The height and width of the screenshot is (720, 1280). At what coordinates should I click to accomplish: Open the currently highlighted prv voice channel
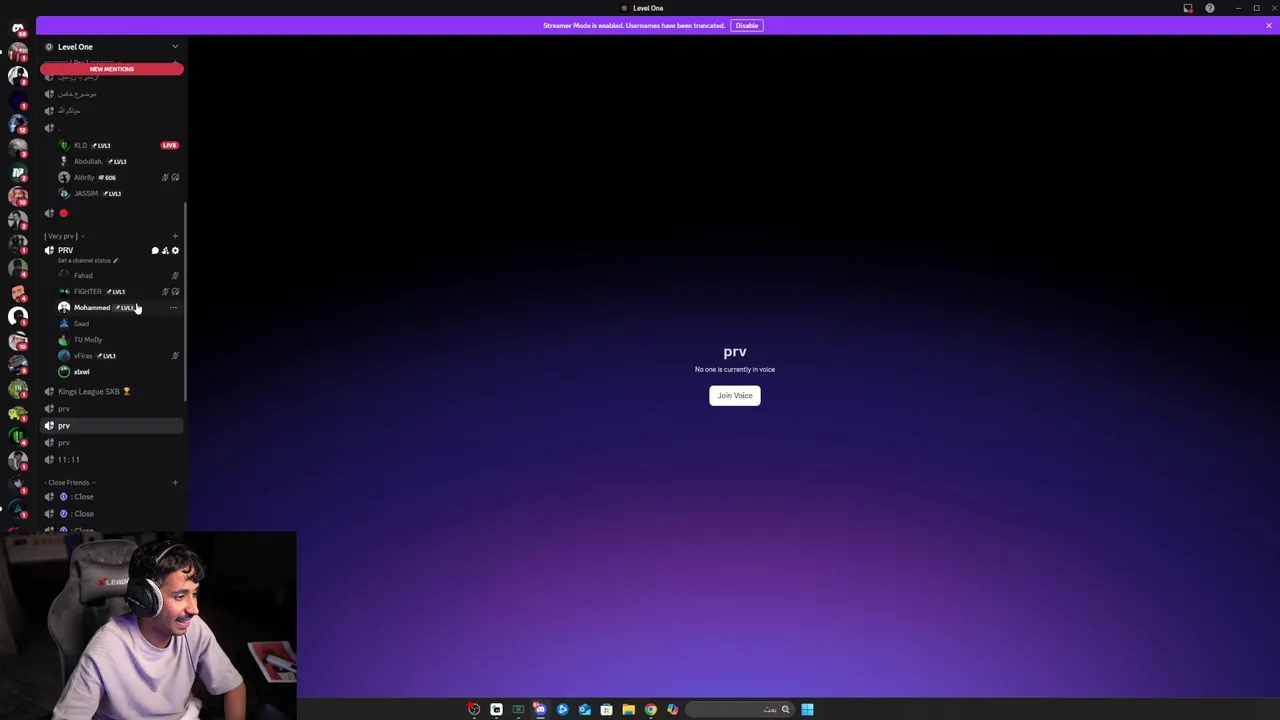coord(112,425)
